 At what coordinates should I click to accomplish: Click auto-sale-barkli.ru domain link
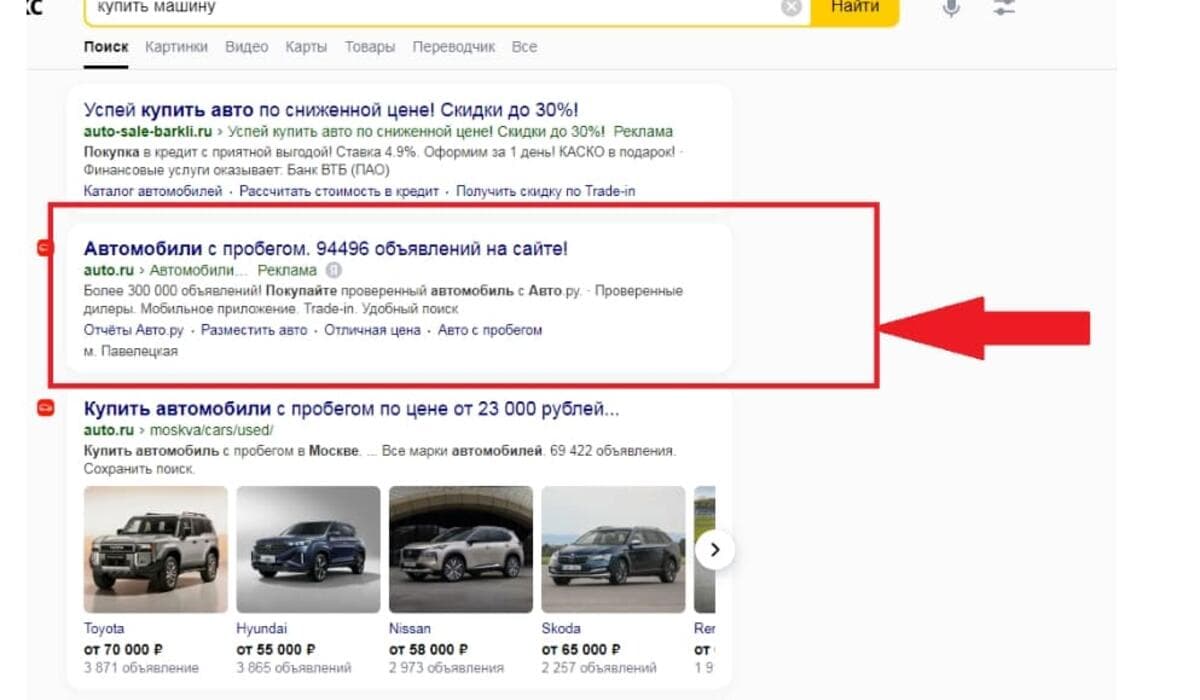pyautogui.click(x=150, y=131)
